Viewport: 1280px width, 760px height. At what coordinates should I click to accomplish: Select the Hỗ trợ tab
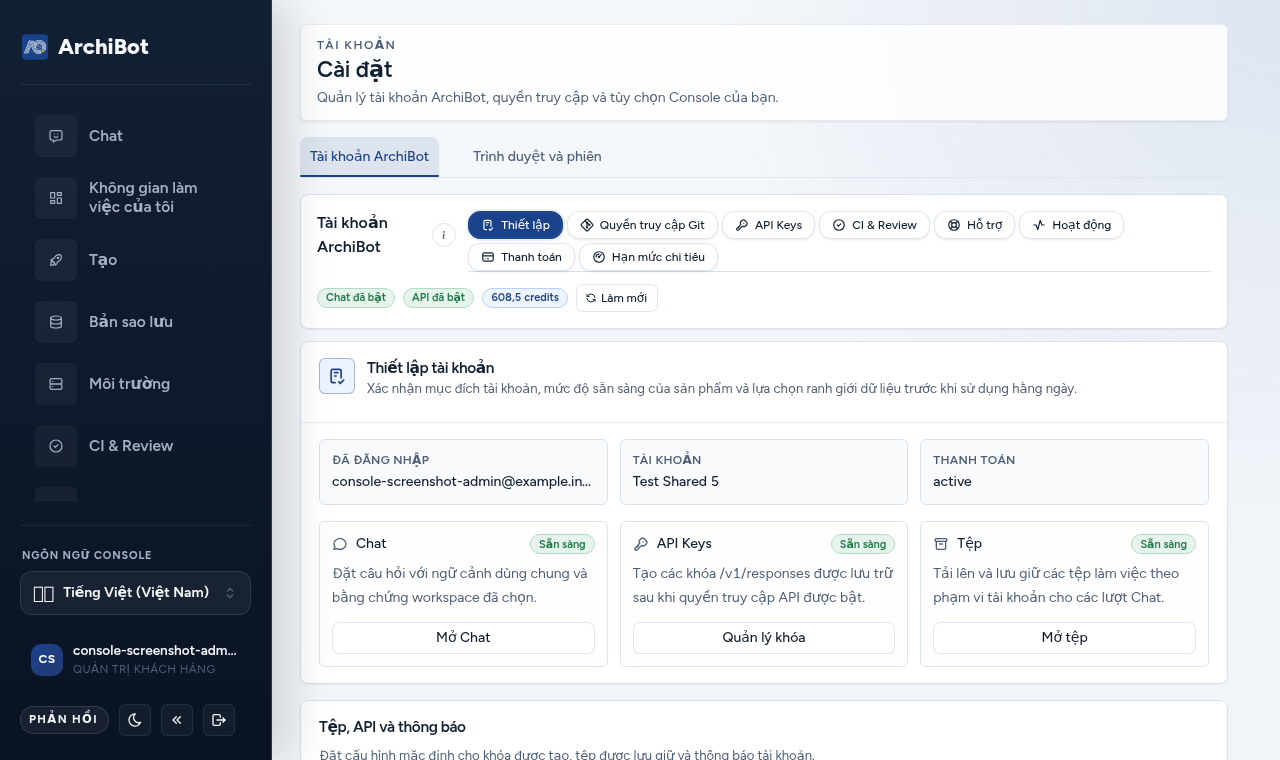[x=974, y=225]
